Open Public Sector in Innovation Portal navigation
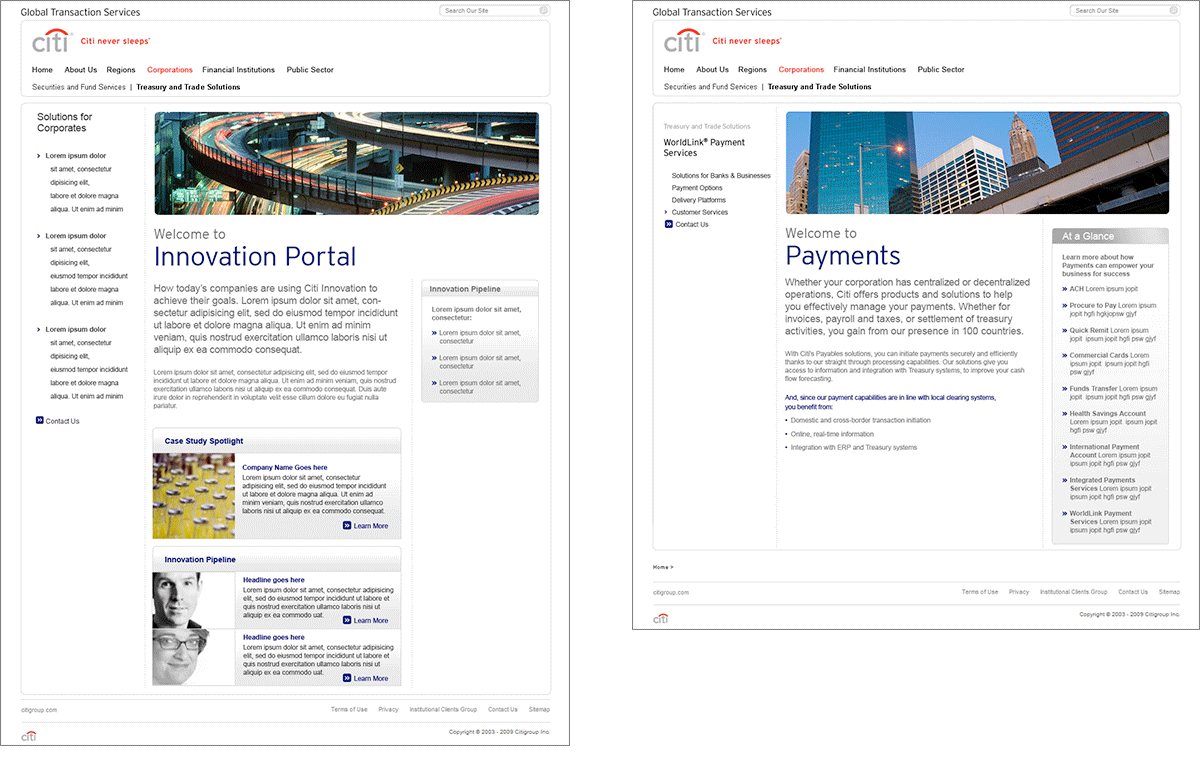Viewport: 1200px width, 760px height. [x=310, y=70]
